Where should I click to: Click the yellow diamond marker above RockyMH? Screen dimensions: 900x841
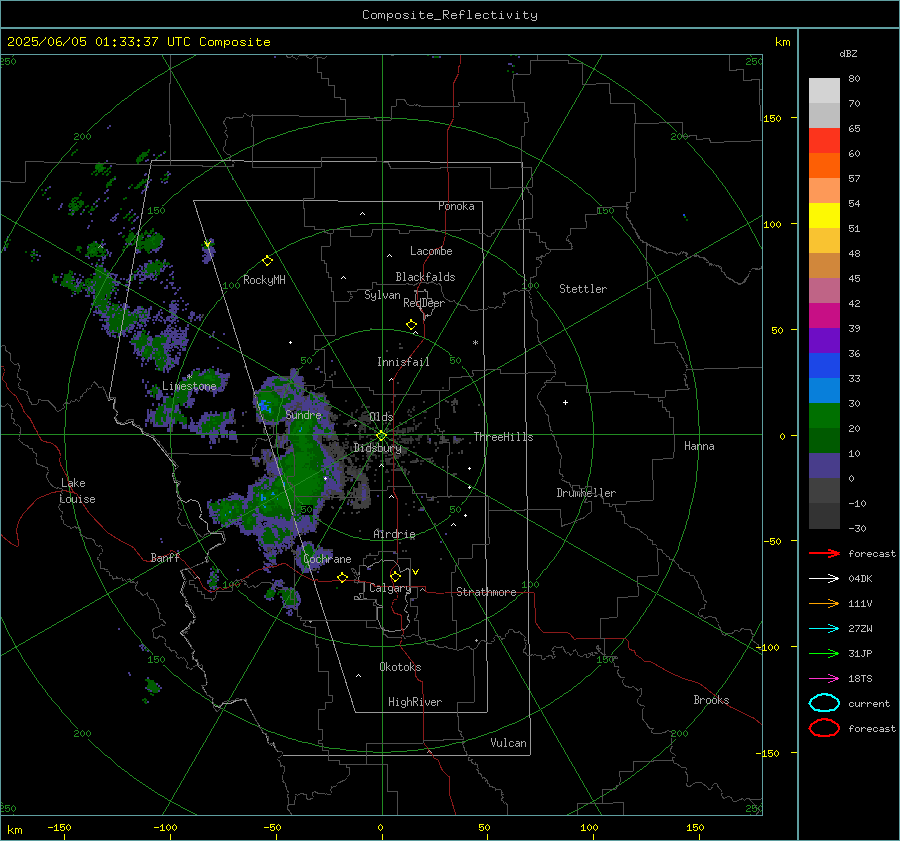point(267,261)
